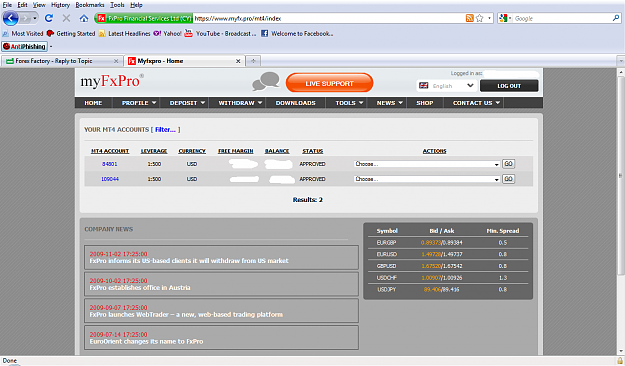Screen dimensions: 625x366
Task: Expand the CONTACT US navigation menu
Action: coord(476,103)
